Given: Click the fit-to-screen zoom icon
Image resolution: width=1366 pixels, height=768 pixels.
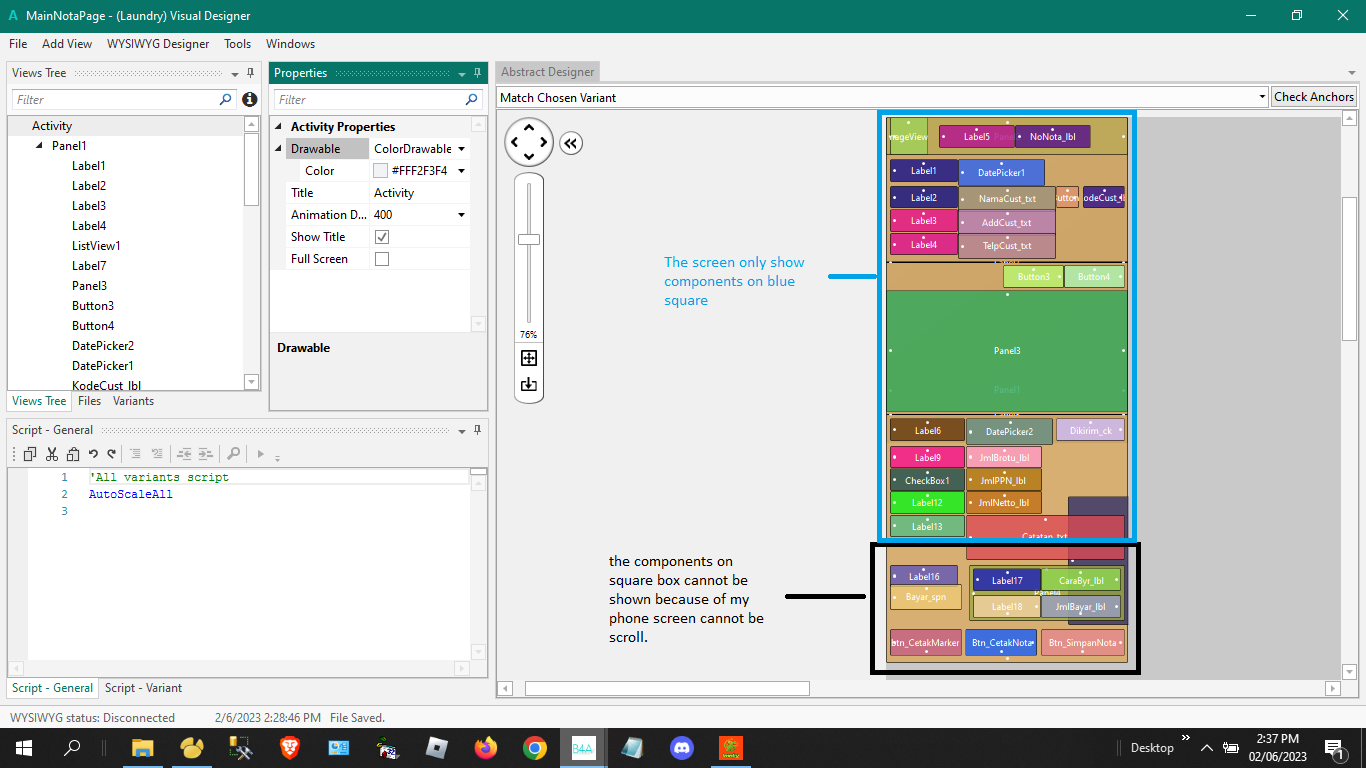Looking at the screenshot, I should pos(529,358).
